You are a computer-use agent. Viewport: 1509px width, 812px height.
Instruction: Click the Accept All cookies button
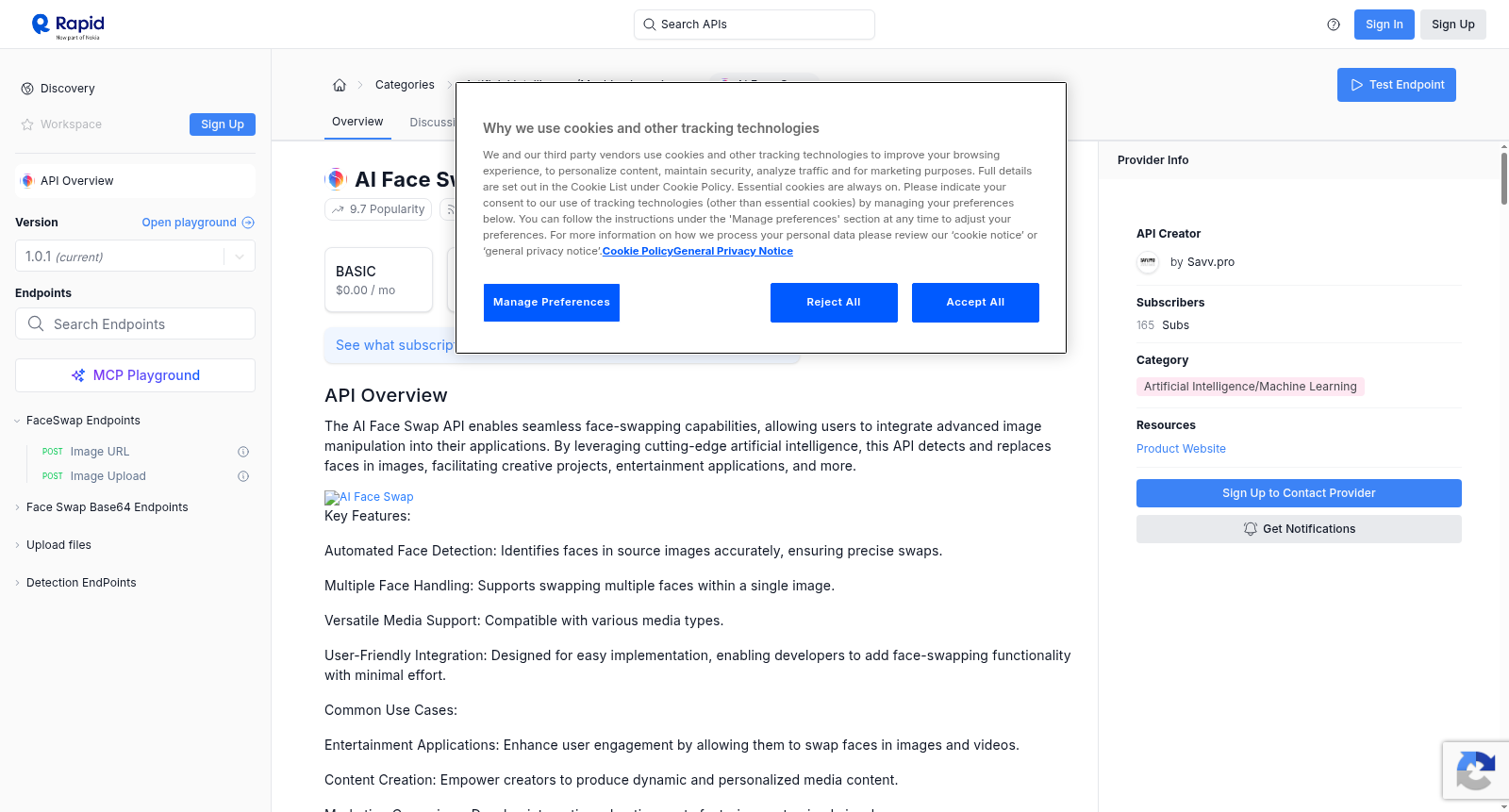click(x=975, y=303)
